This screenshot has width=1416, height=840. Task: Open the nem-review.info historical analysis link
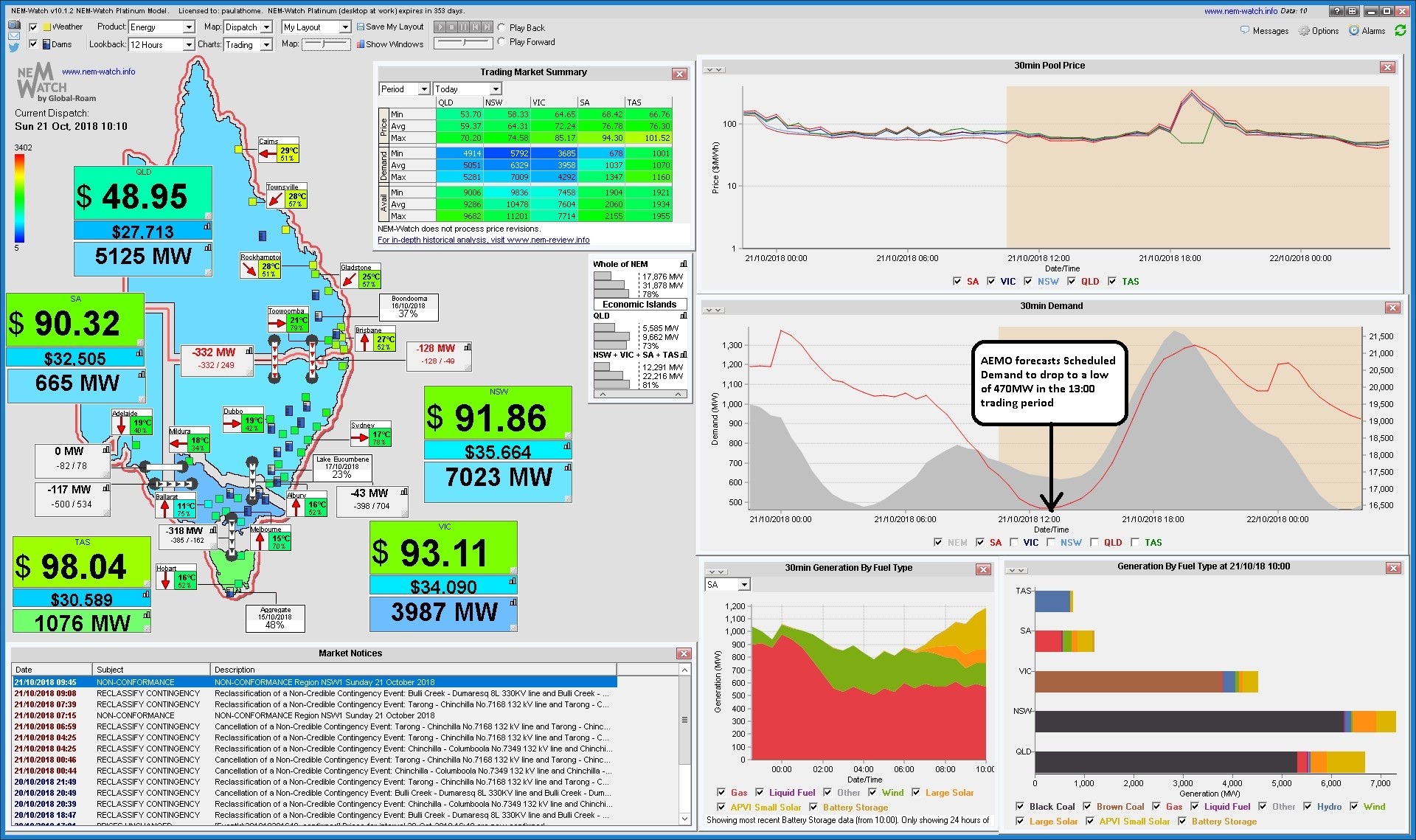pyautogui.click(x=483, y=240)
